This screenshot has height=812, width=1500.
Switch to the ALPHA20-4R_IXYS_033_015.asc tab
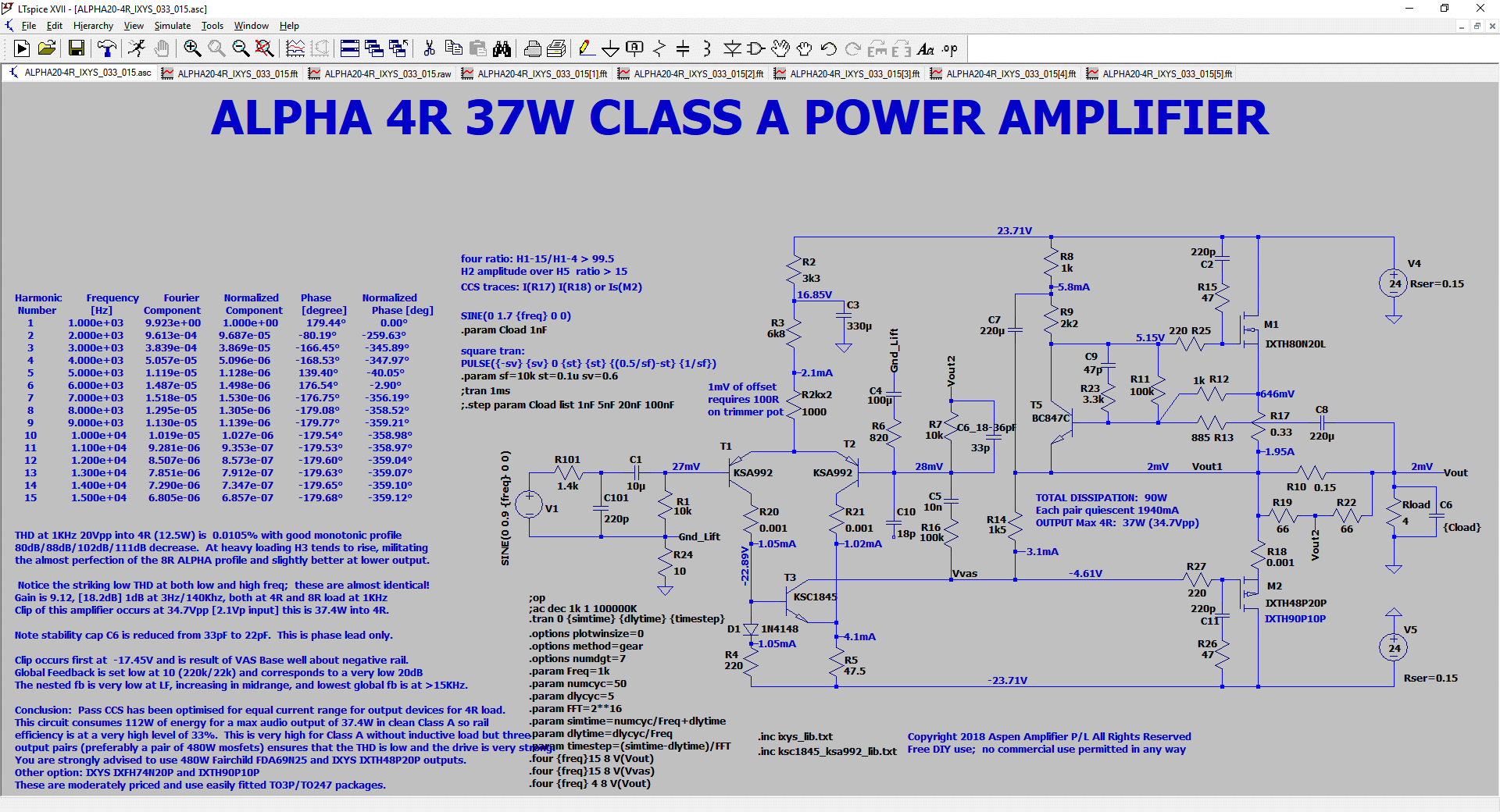click(x=80, y=73)
